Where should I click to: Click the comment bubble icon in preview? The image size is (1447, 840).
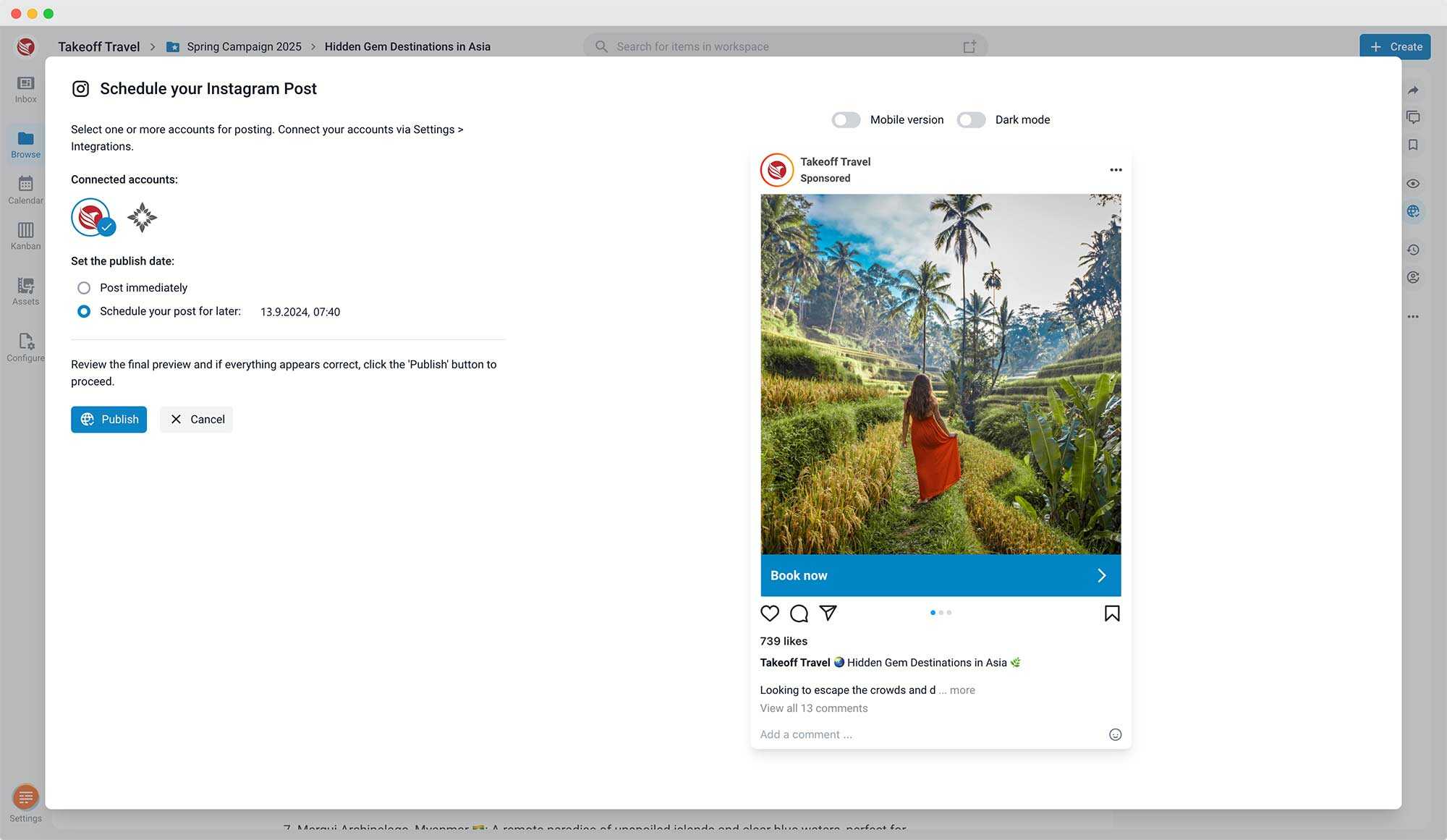tap(799, 614)
